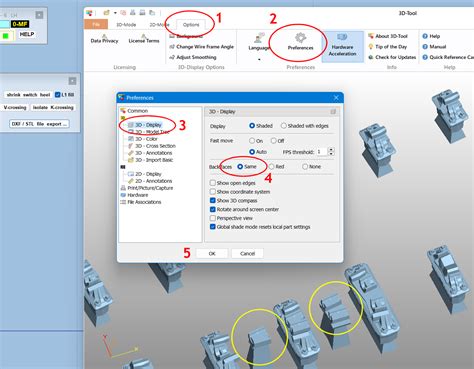Click the shrink switch heel button
474x369 pixels.
[28, 95]
